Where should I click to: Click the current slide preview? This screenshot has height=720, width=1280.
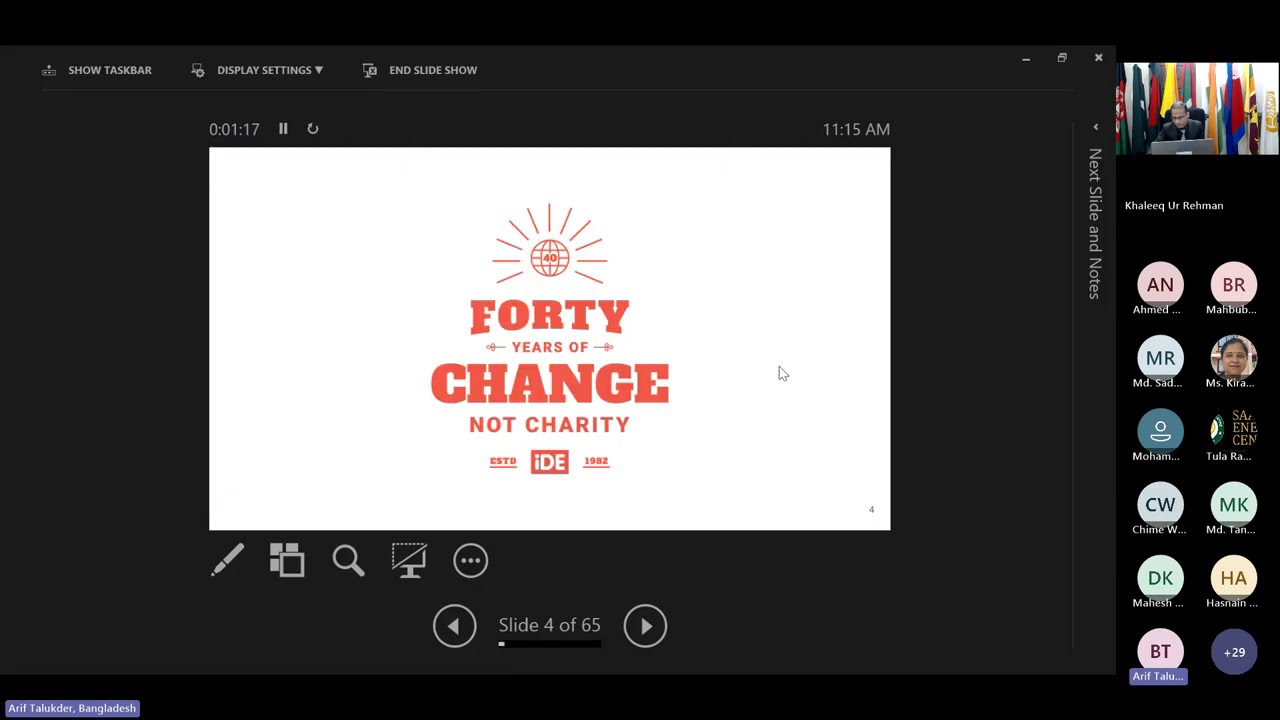pyautogui.click(x=549, y=339)
